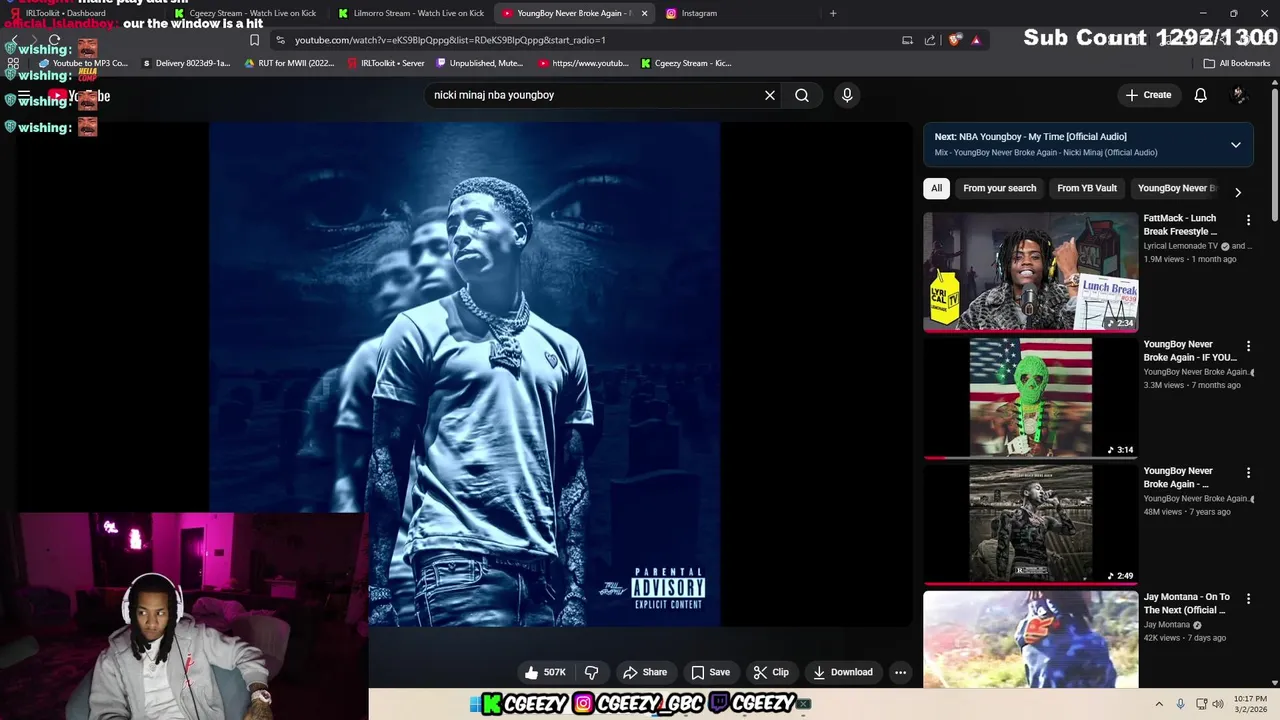
Task: Open Cgeezy Stream - Kic... bookmark
Action: (x=686, y=63)
